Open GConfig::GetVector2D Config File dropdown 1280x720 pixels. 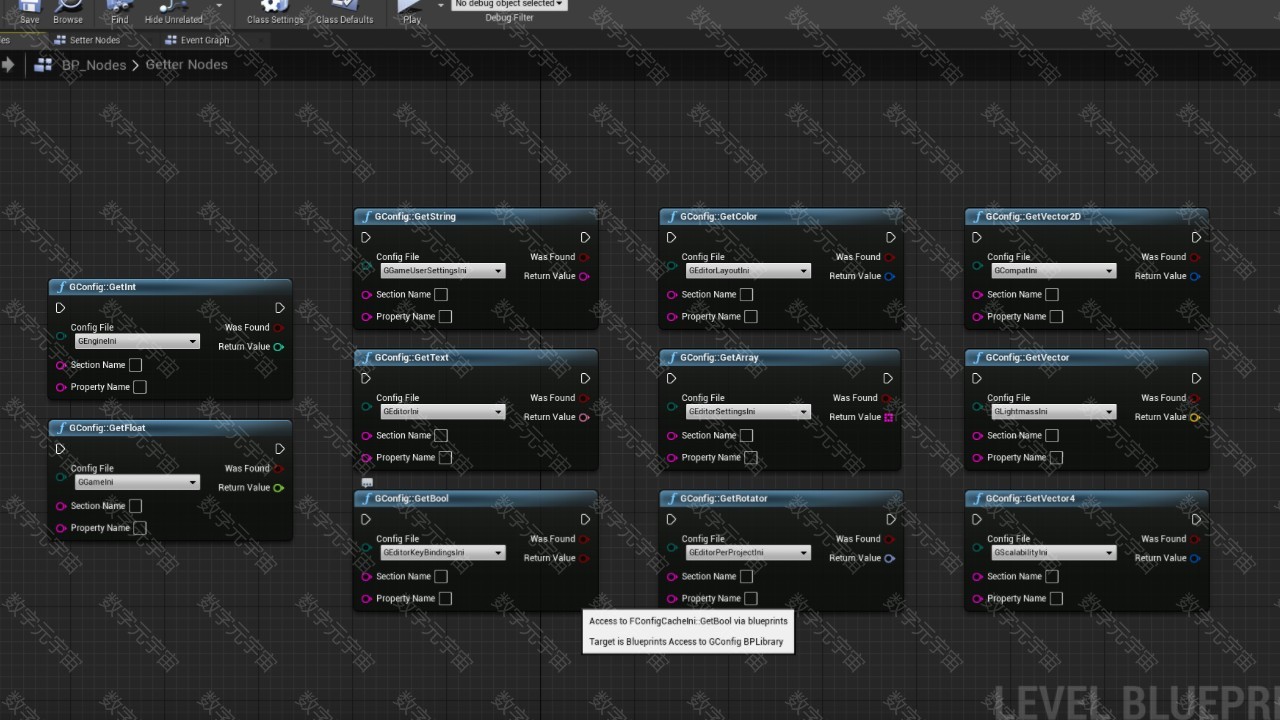tap(1053, 271)
